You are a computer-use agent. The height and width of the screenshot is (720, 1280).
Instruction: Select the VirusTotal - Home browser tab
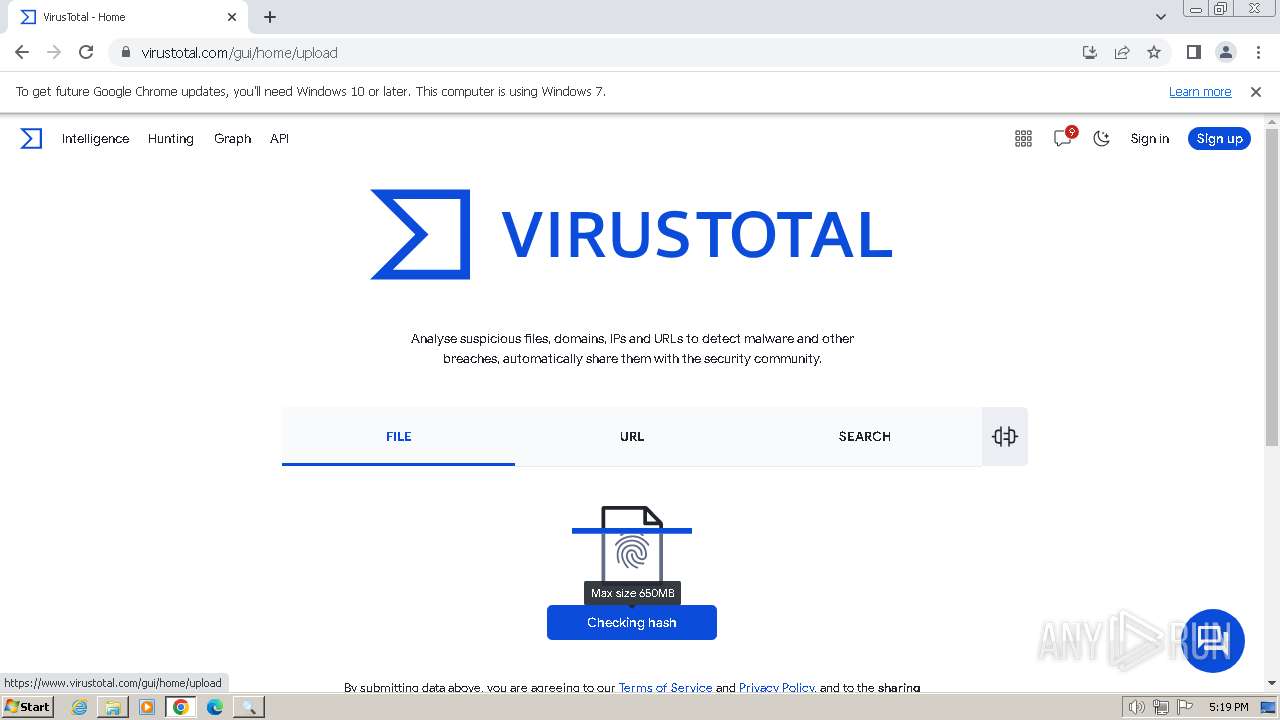point(127,17)
